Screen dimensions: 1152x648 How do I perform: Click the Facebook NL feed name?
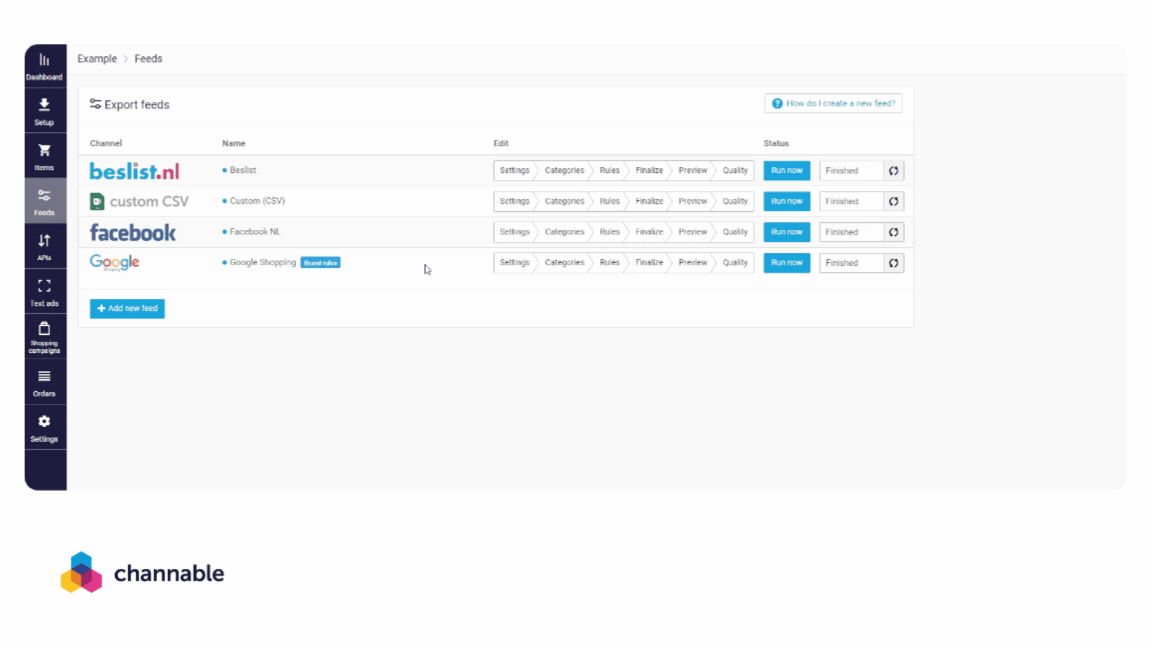(255, 232)
